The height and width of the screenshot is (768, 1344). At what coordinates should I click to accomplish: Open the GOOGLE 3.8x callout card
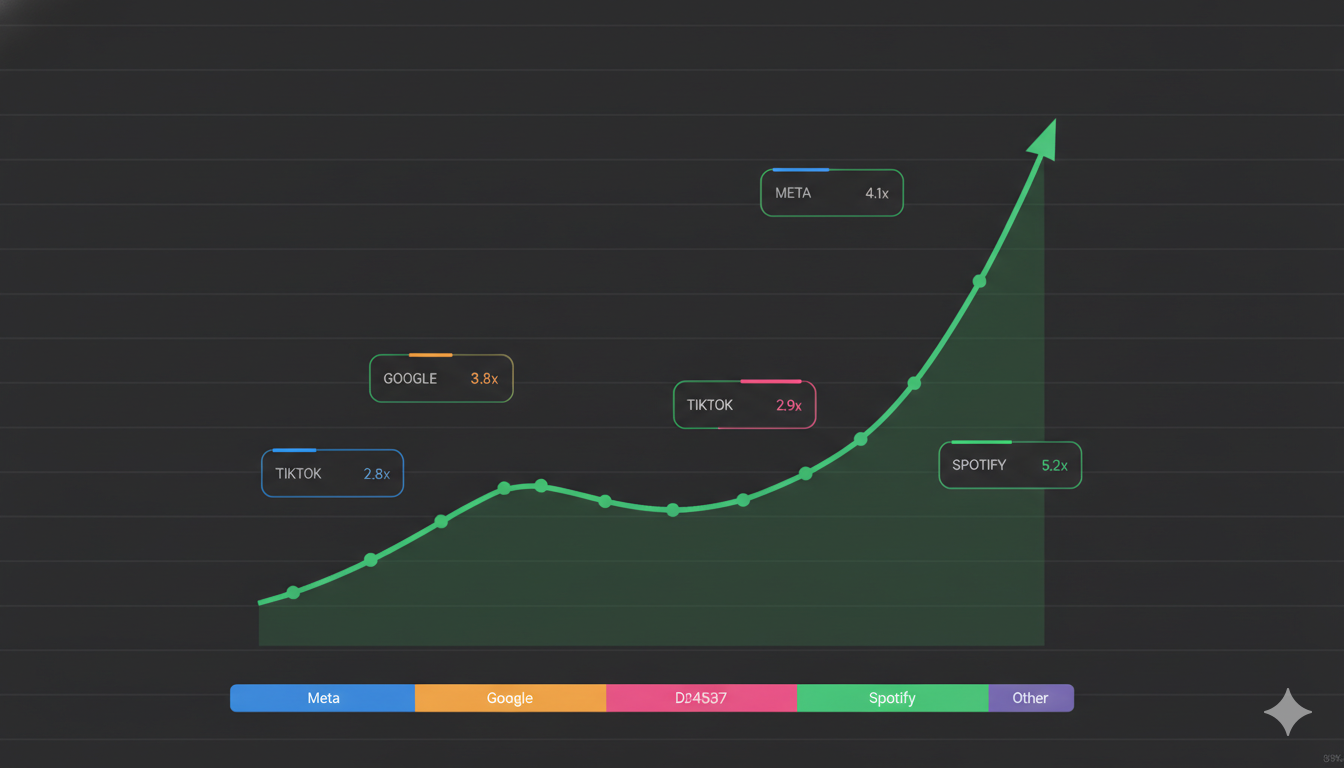pyautogui.click(x=441, y=379)
